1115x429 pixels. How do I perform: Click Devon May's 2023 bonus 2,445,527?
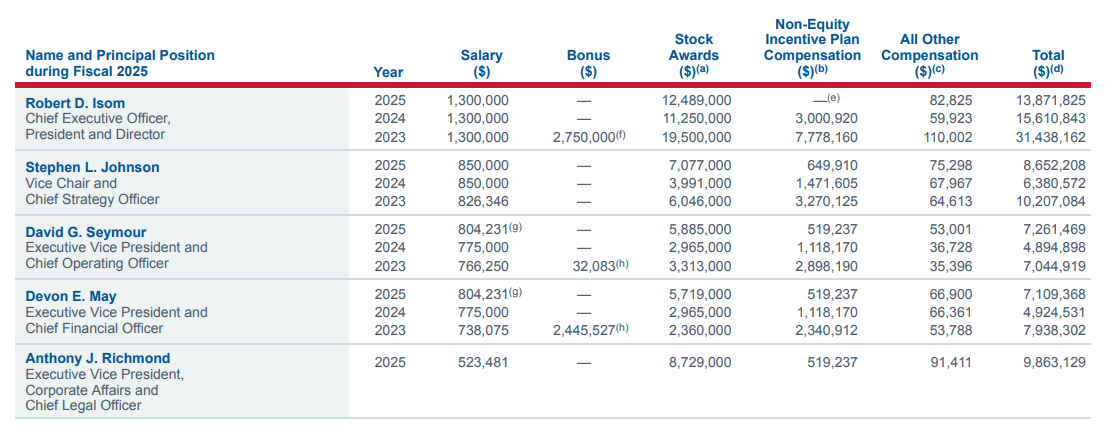584,329
